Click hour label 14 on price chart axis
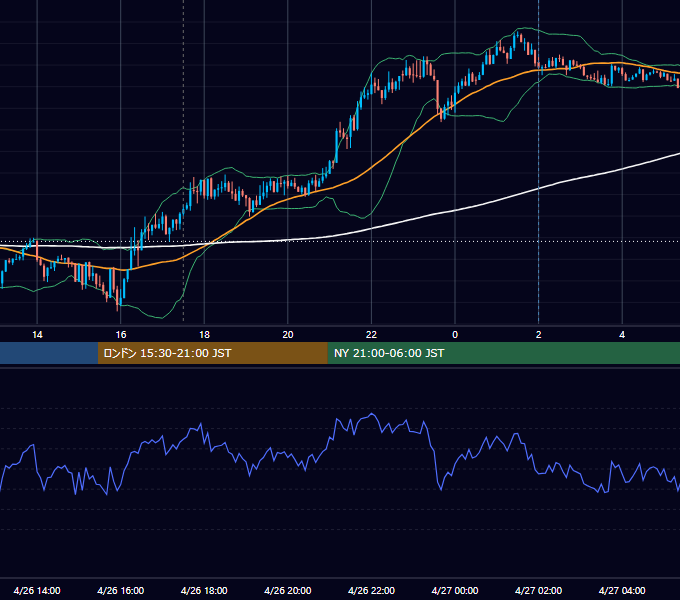 tap(37, 335)
